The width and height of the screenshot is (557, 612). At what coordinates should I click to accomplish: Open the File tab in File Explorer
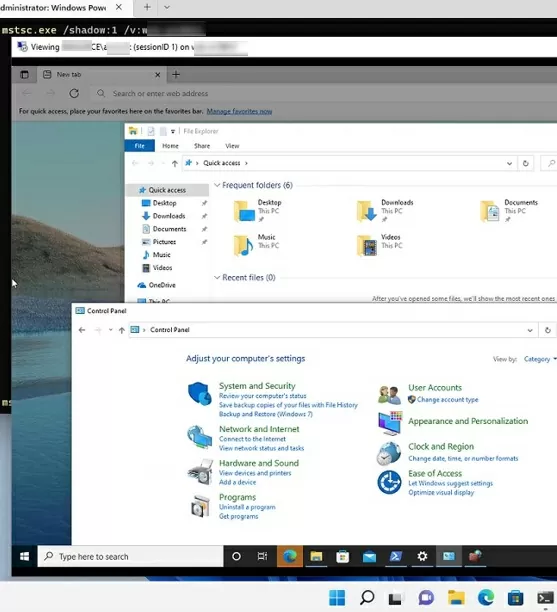139,146
